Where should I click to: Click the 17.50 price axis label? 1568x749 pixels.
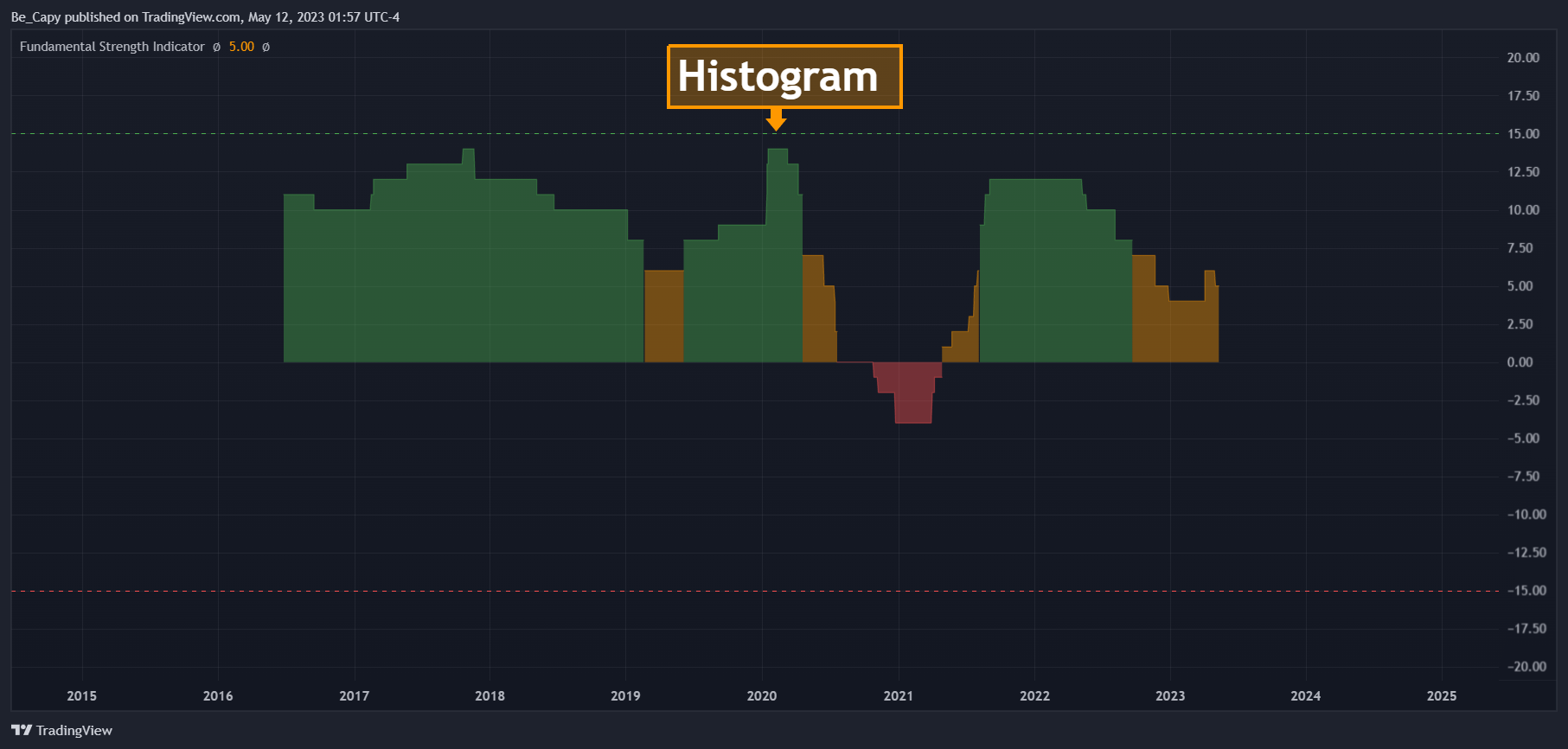(1523, 96)
